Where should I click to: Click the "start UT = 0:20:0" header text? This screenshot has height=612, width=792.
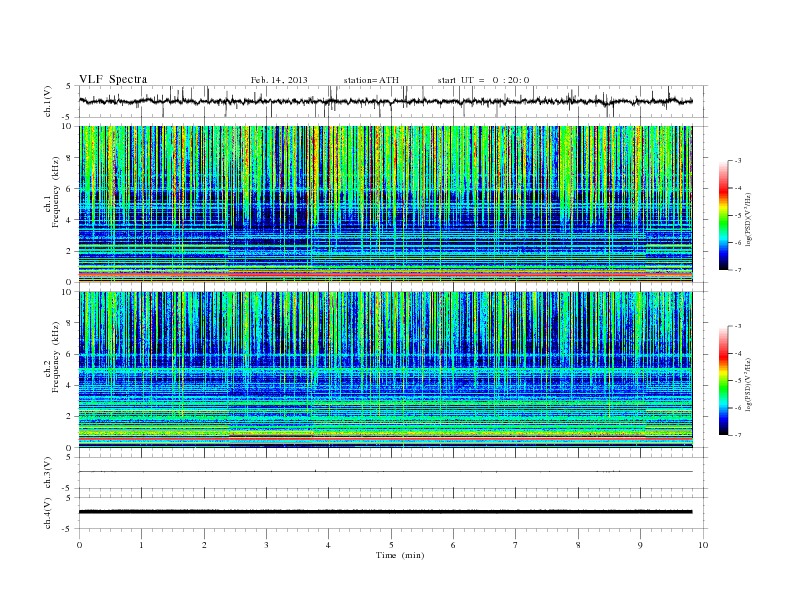(483, 80)
